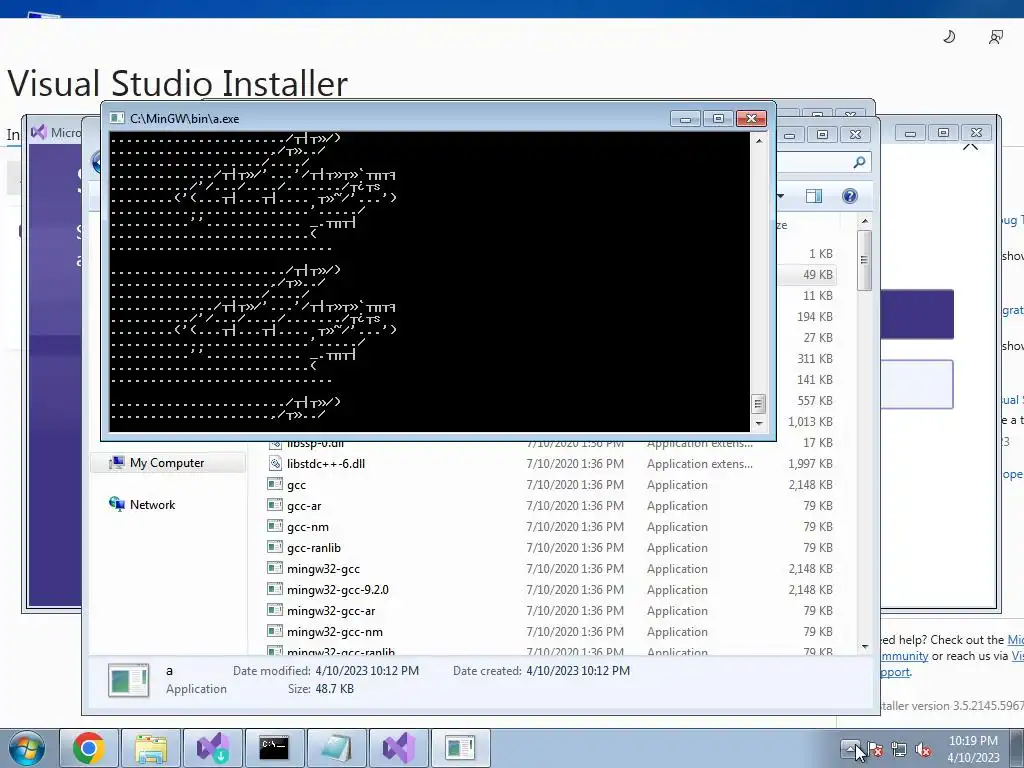
Task: Click the Explorer file list scrollbar thumb
Action: [x=865, y=260]
